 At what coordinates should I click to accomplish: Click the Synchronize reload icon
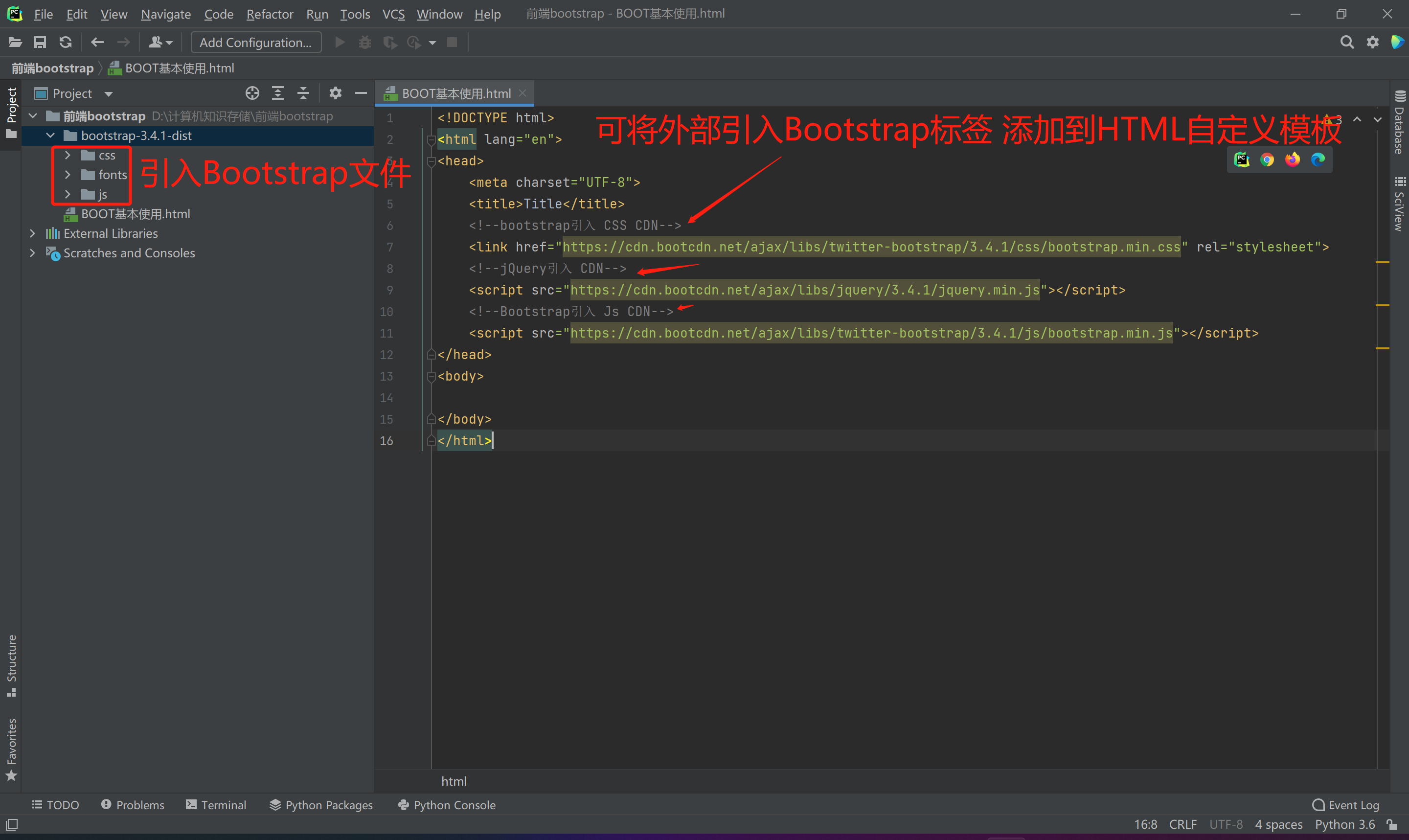pos(66,43)
